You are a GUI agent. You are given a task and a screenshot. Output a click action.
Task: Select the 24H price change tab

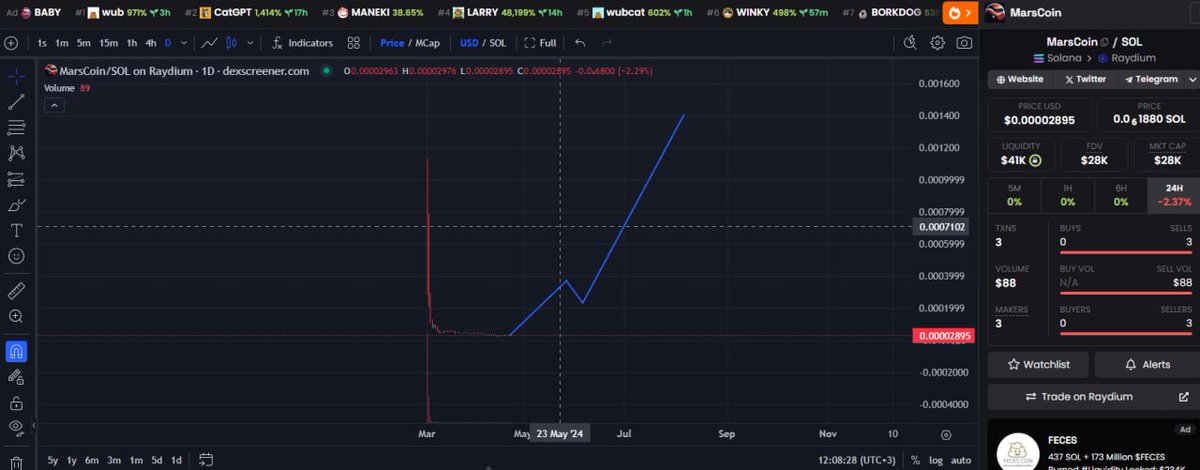(1173, 195)
